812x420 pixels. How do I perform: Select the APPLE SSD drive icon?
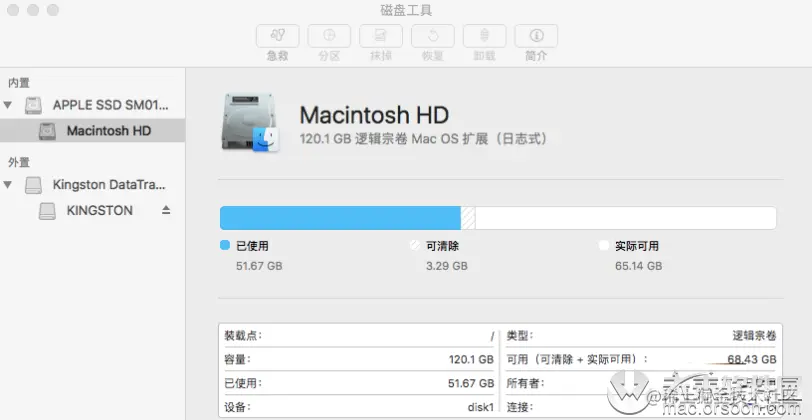33,106
